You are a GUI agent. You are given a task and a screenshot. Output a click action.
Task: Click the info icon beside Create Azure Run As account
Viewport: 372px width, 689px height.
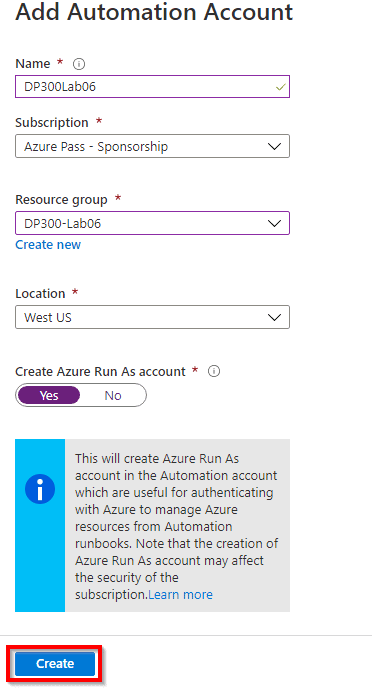214,371
